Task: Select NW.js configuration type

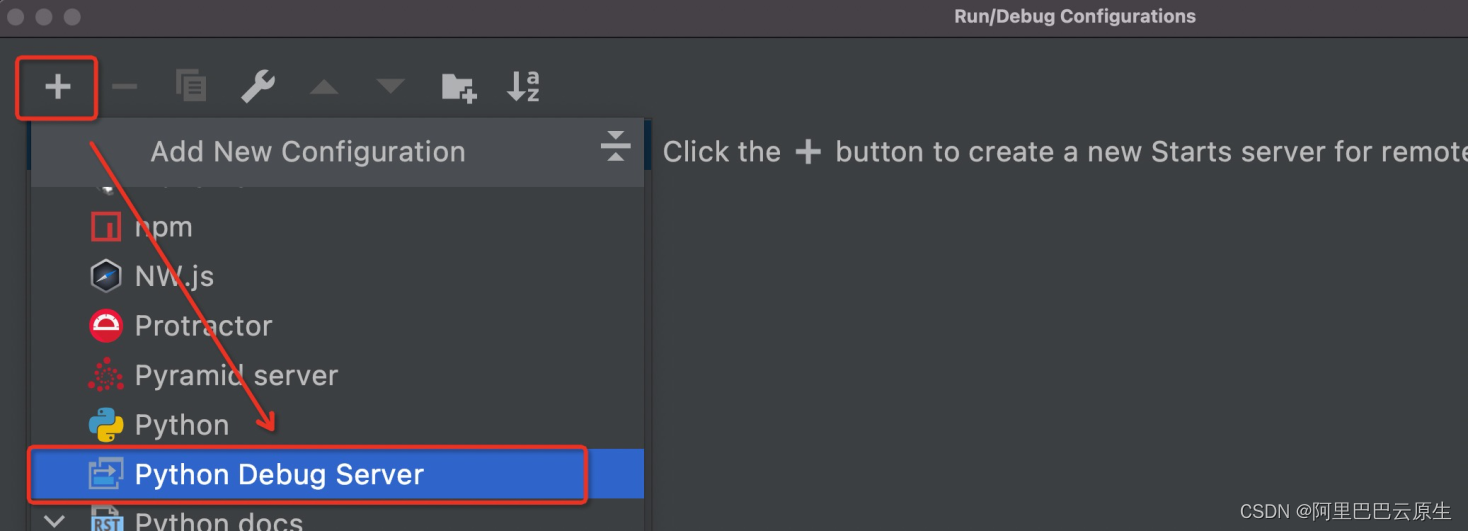Action: pos(174,276)
